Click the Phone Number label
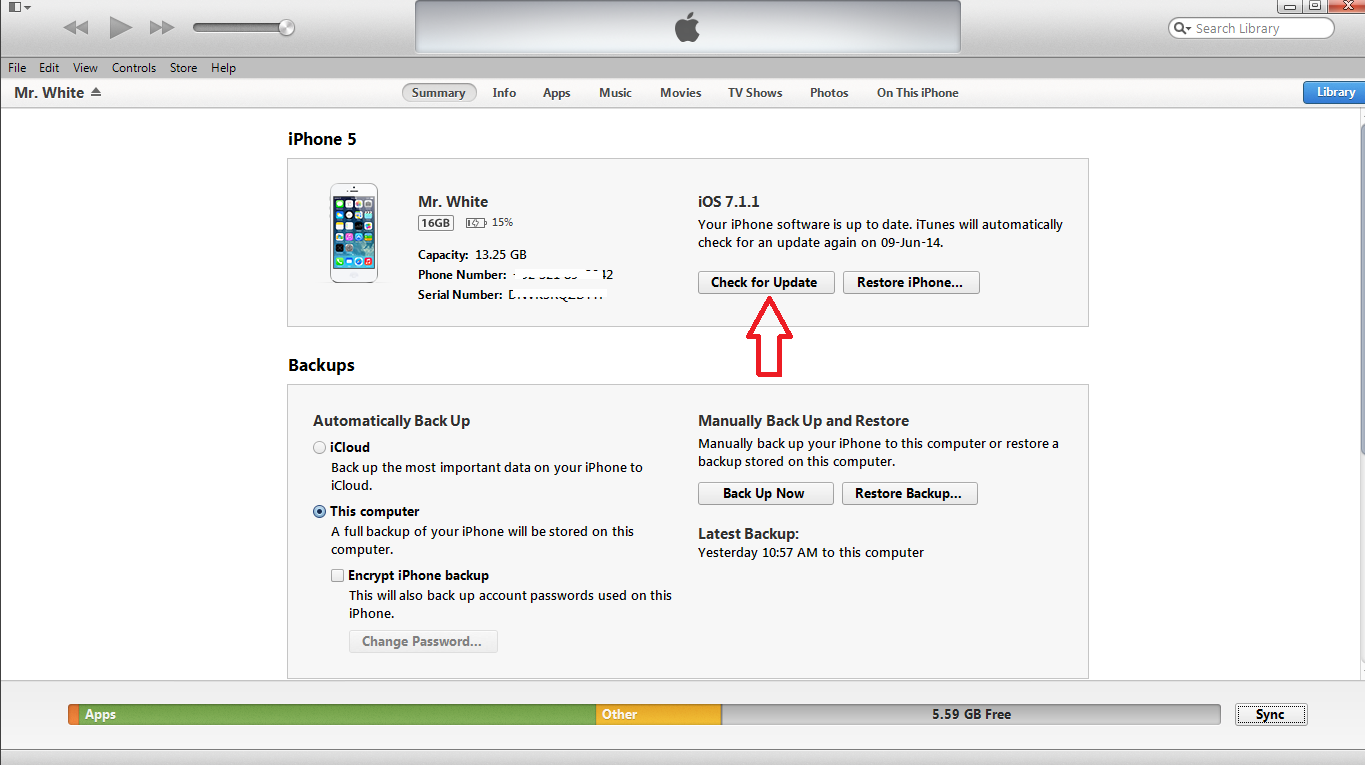Image resolution: width=1365 pixels, height=765 pixels. pyautogui.click(x=462, y=275)
